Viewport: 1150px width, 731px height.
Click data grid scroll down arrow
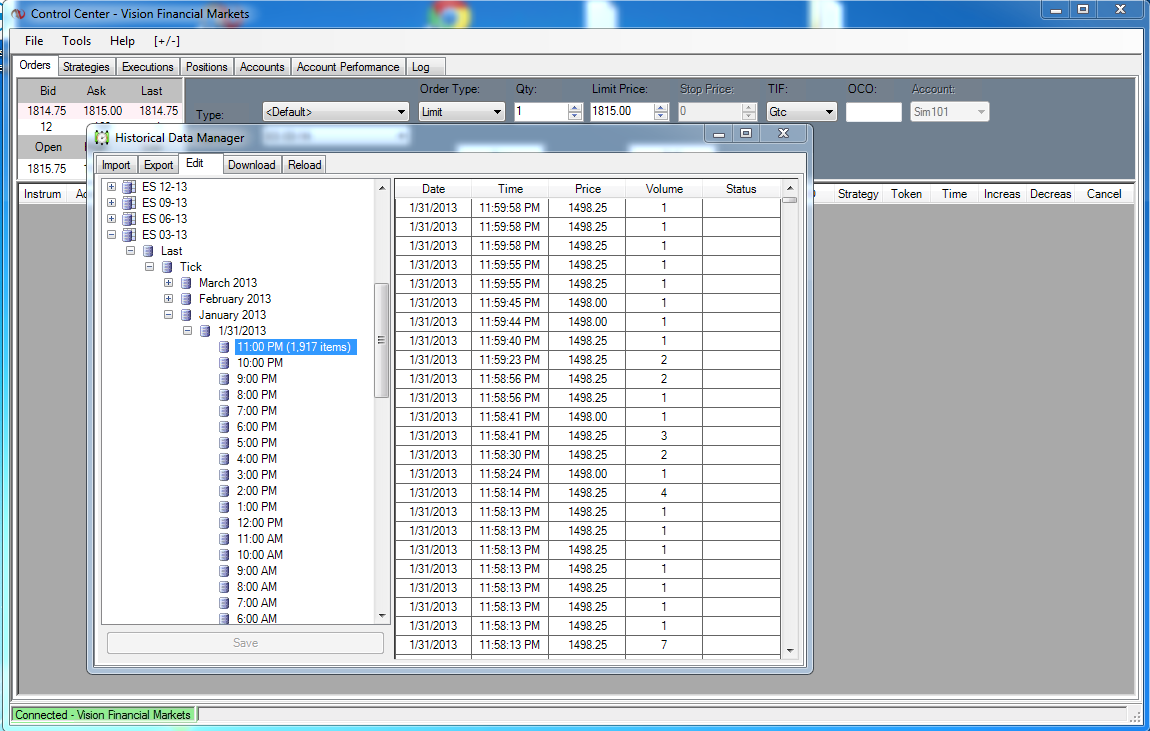pyautogui.click(x=790, y=650)
